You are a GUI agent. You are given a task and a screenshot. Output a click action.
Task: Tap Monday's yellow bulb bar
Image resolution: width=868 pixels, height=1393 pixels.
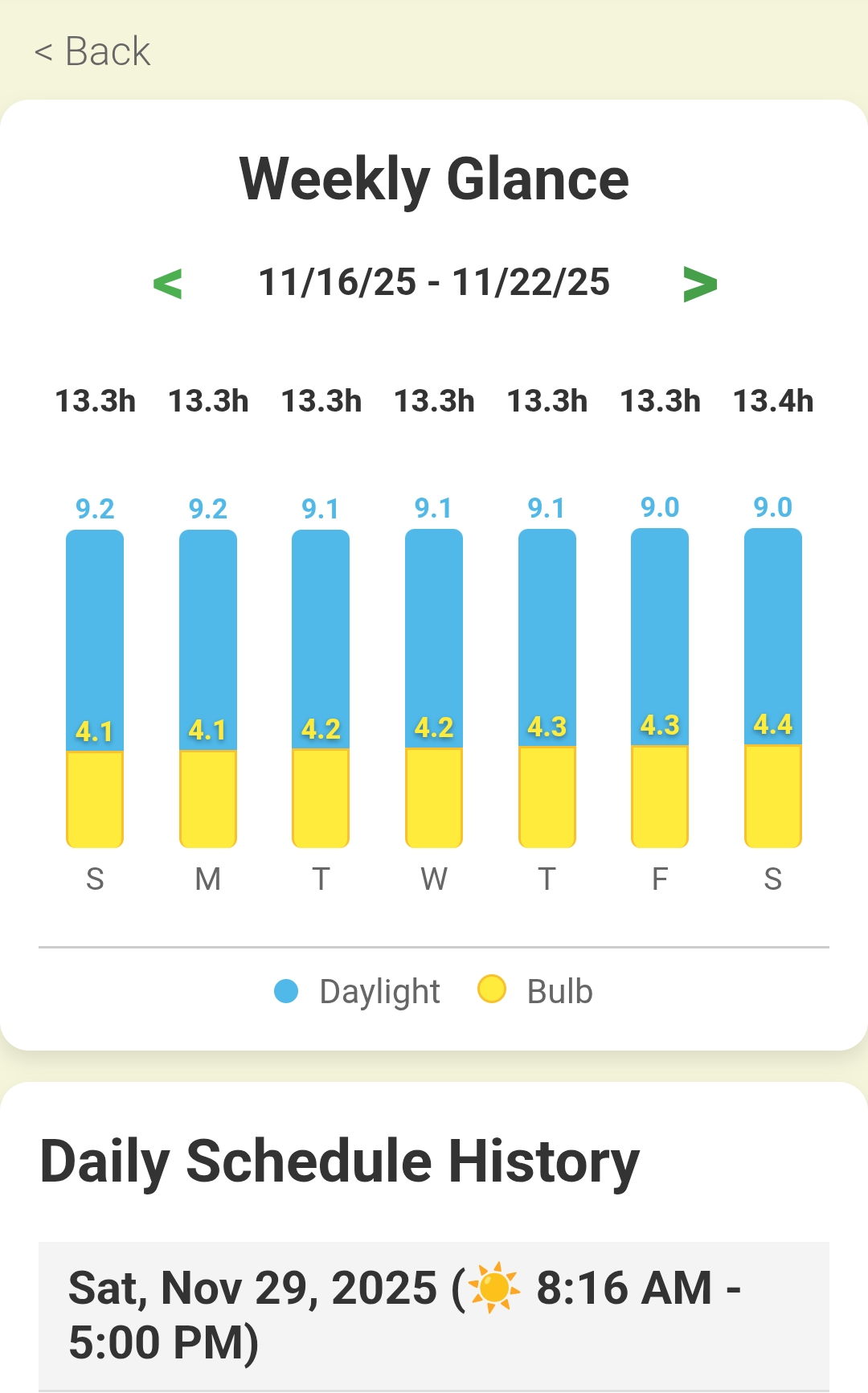208,798
